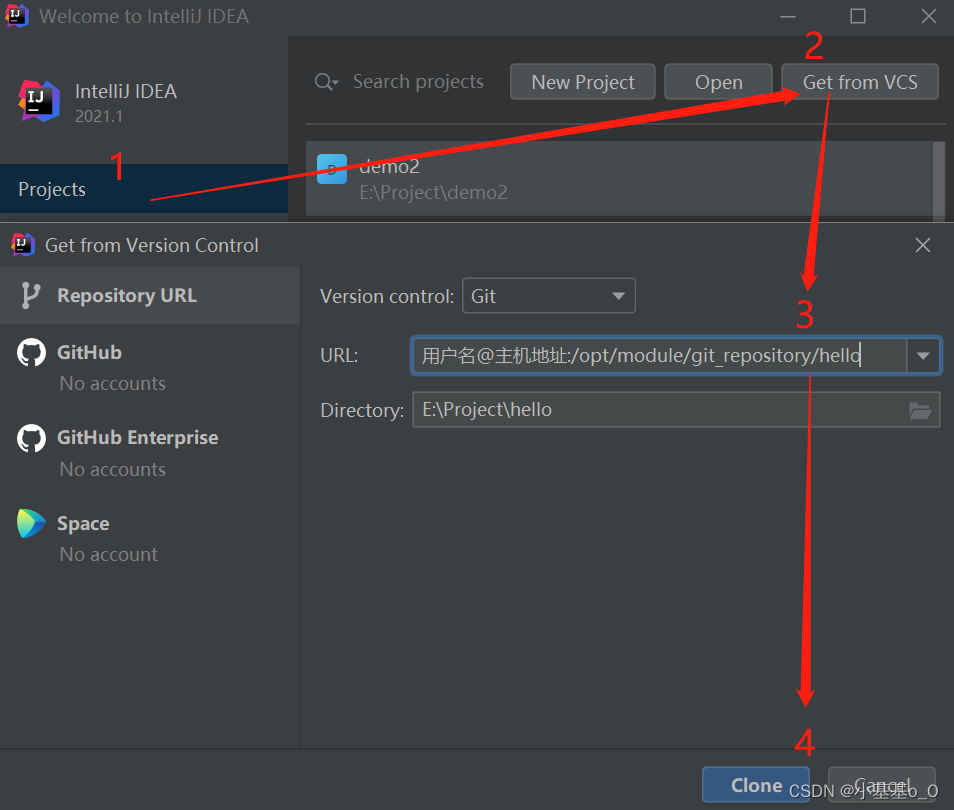
Task: Click IntelliJ icon in Get from Version Control title
Action: [x=23, y=245]
